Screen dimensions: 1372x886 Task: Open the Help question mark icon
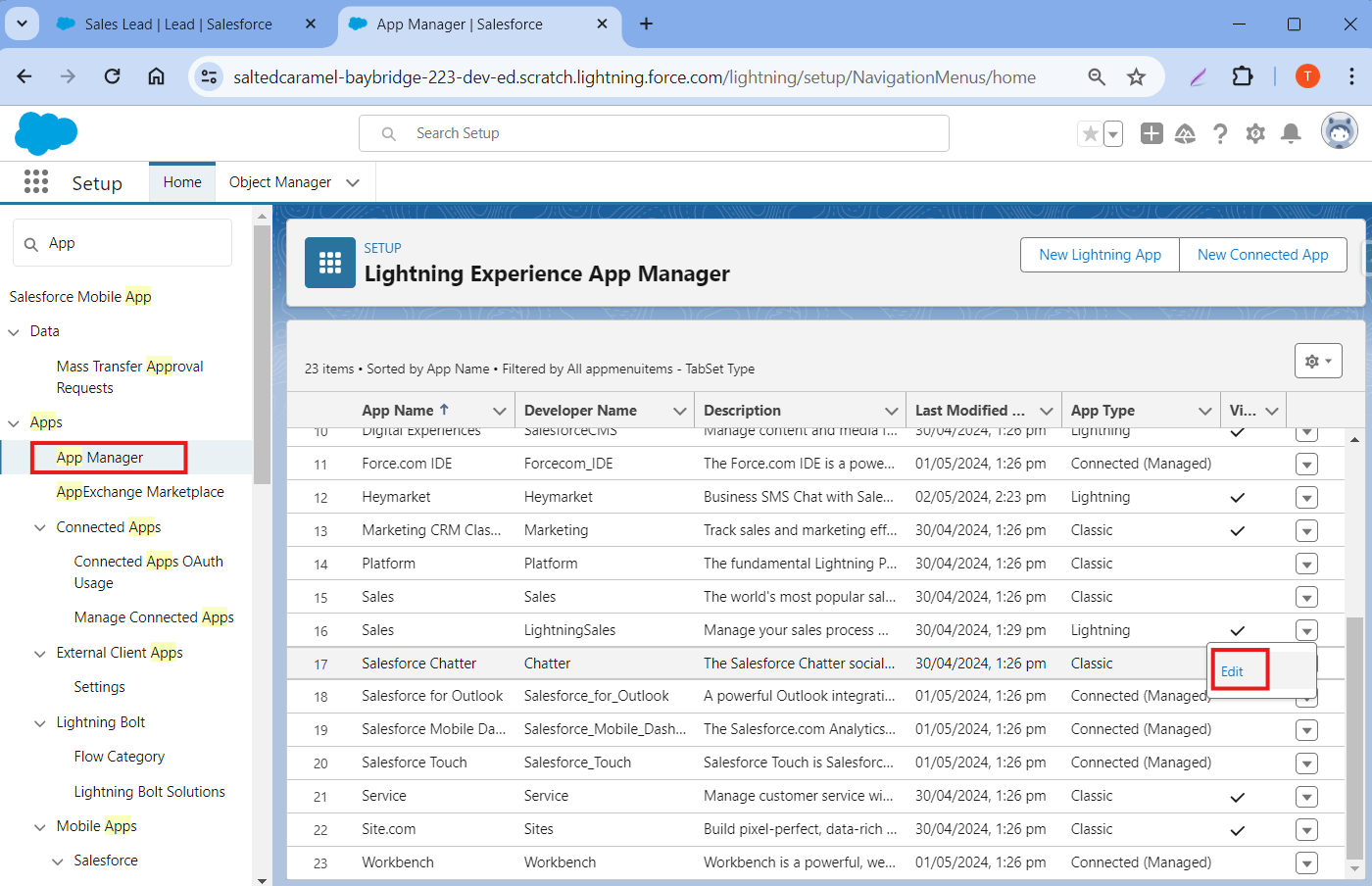(x=1220, y=134)
